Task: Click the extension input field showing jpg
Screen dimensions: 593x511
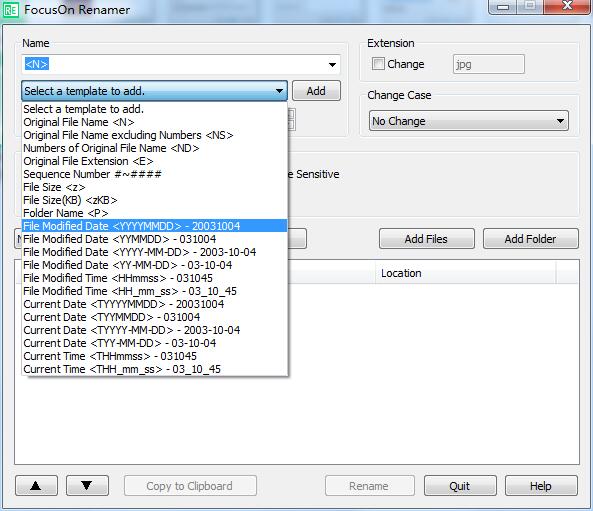Action: click(x=489, y=64)
